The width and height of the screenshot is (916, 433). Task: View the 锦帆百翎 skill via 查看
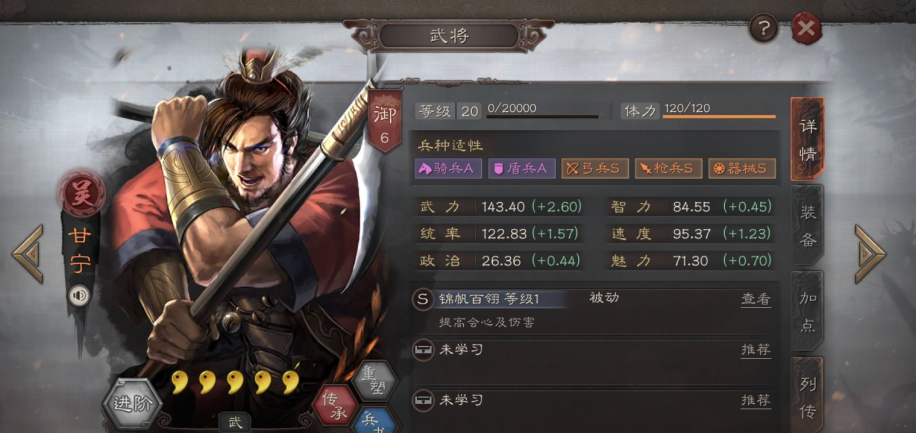point(756,300)
